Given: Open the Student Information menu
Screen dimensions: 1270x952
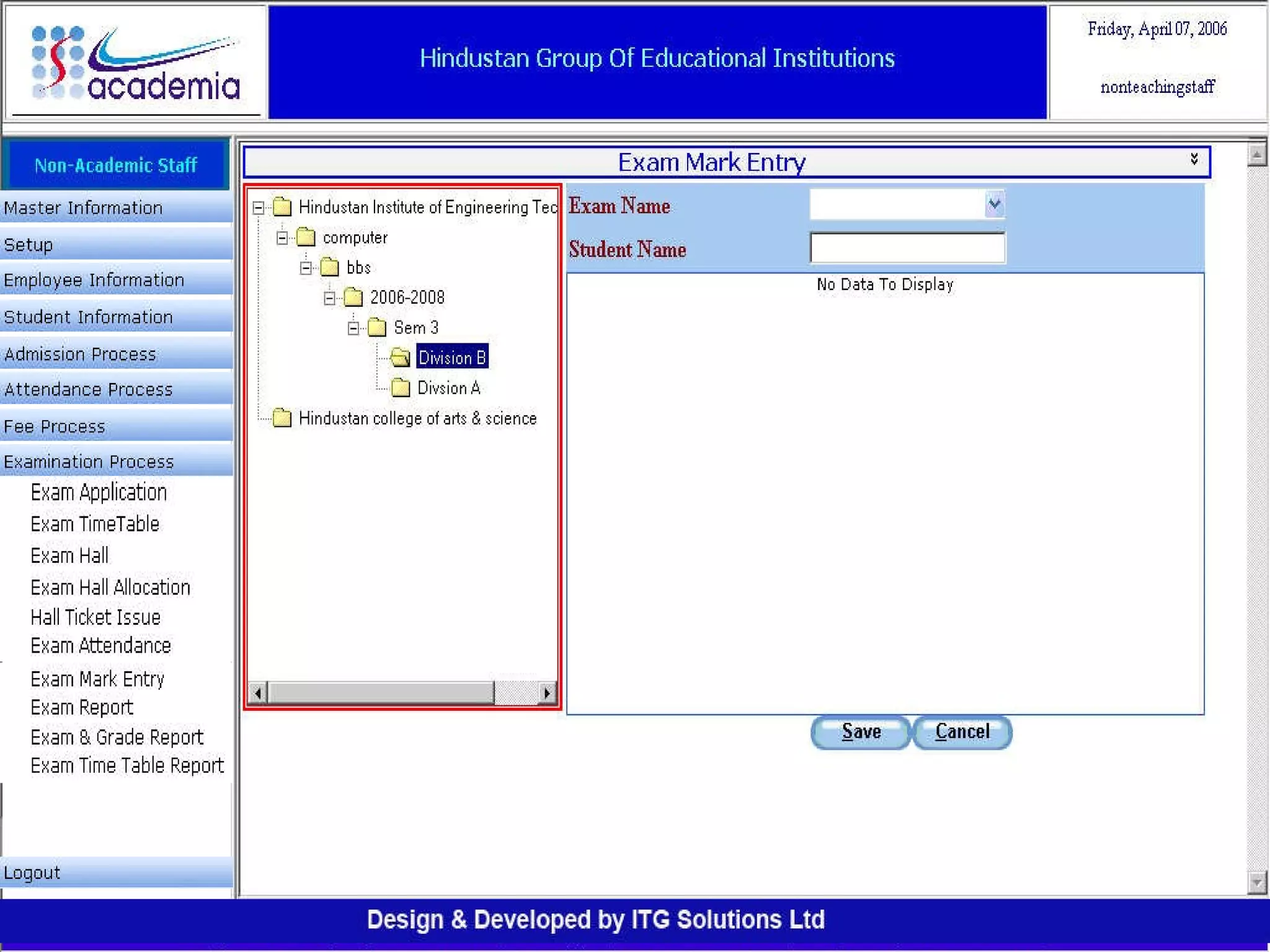Looking at the screenshot, I should click(x=89, y=317).
